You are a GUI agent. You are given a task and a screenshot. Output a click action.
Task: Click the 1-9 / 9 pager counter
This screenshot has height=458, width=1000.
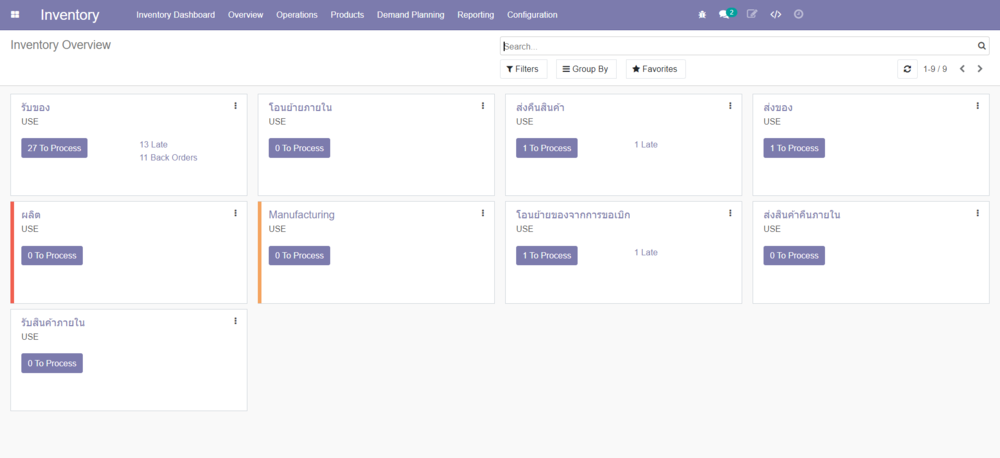[x=935, y=69]
